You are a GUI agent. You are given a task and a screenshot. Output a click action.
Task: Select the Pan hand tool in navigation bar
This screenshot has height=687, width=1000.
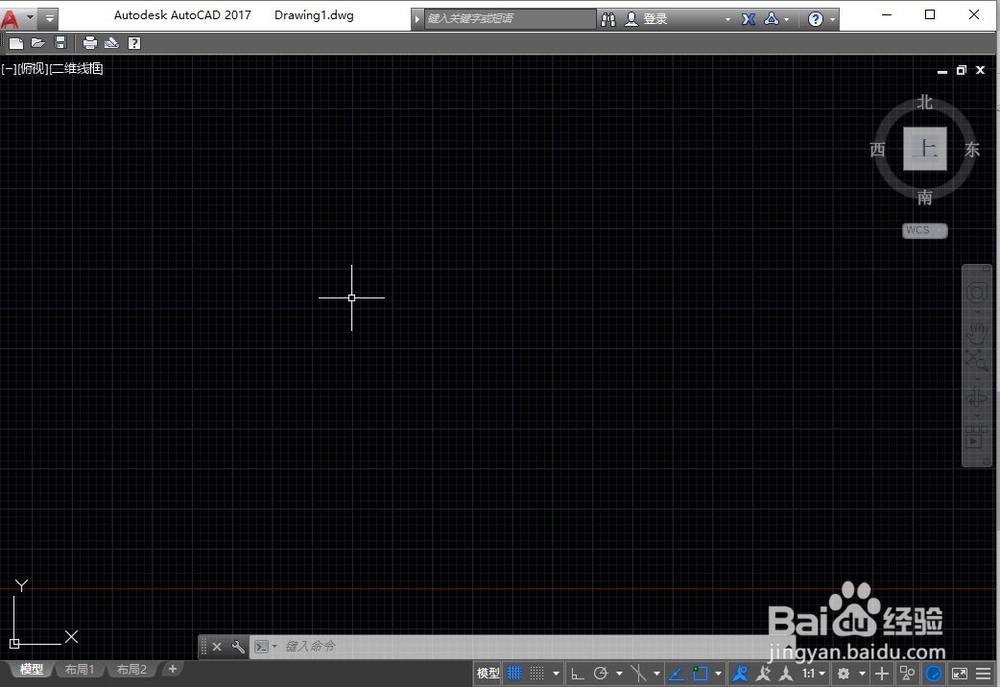pos(976,333)
